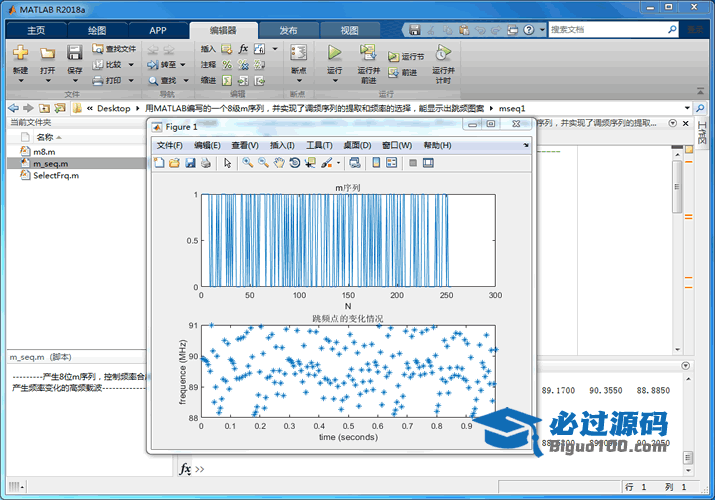Click the Back navigation arrow in the address bar

(14, 108)
